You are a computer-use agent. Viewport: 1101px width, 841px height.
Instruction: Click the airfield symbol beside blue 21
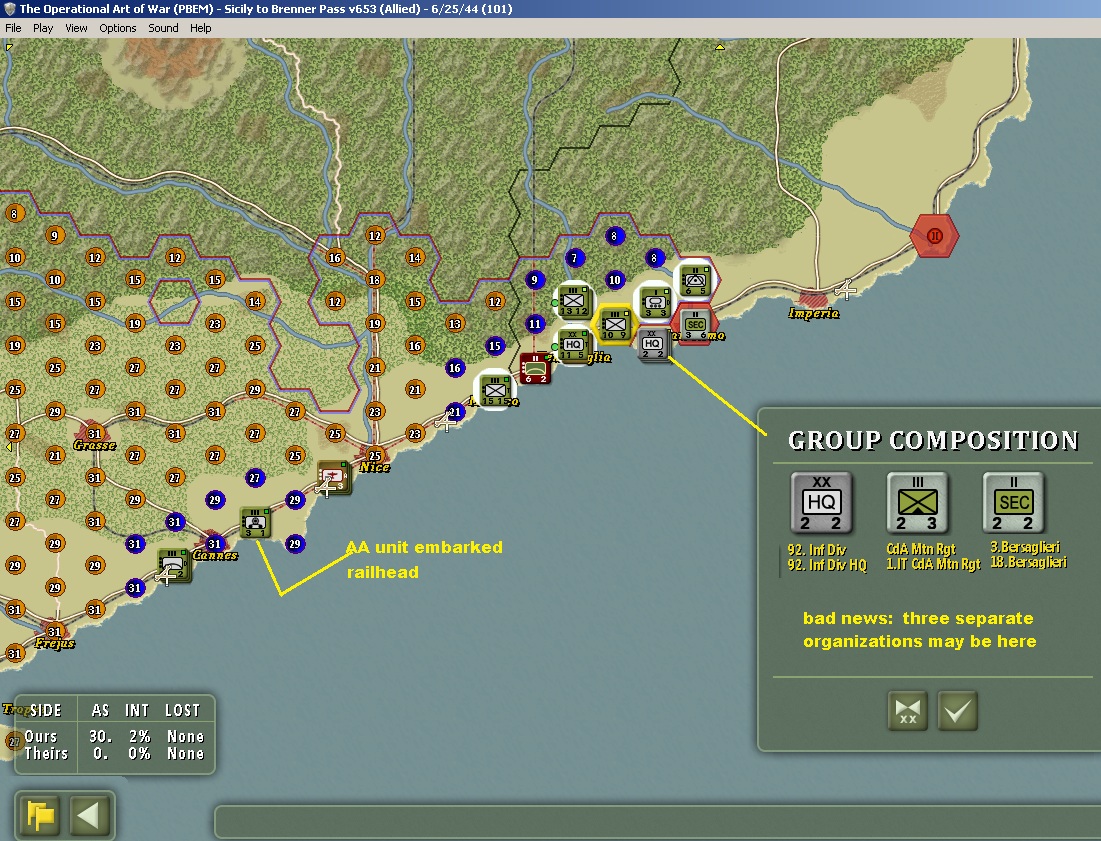pyautogui.click(x=444, y=422)
